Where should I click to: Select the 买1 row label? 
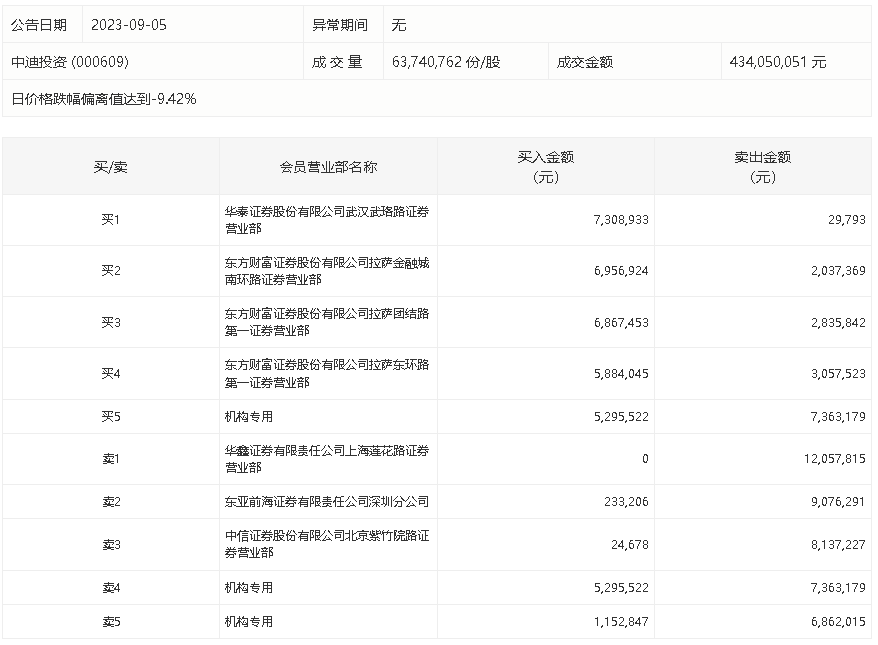(110, 219)
